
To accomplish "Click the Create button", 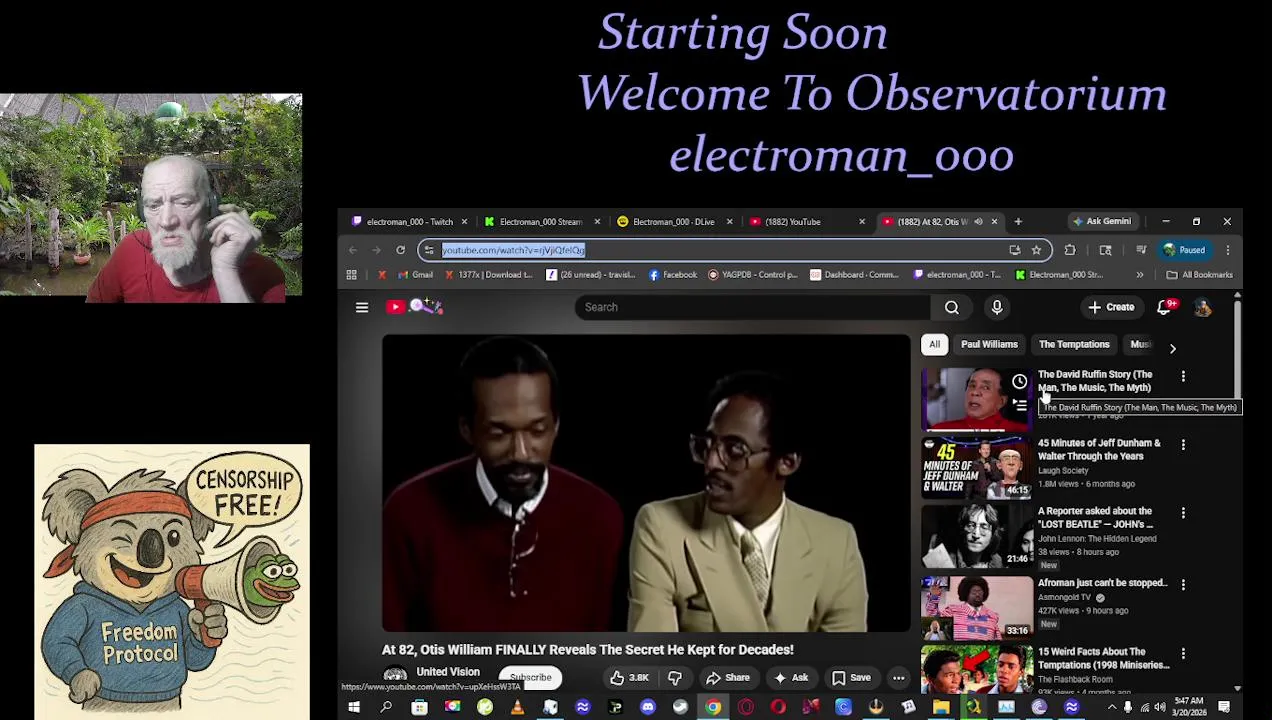I will point(1112,307).
